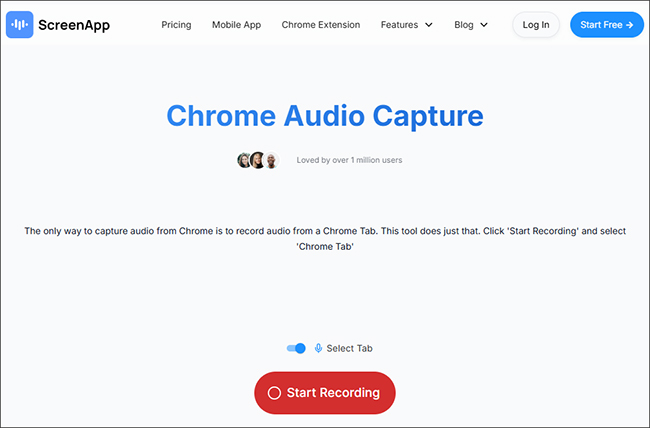
Task: Click the Chrome Audio Capture heading
Action: point(325,116)
